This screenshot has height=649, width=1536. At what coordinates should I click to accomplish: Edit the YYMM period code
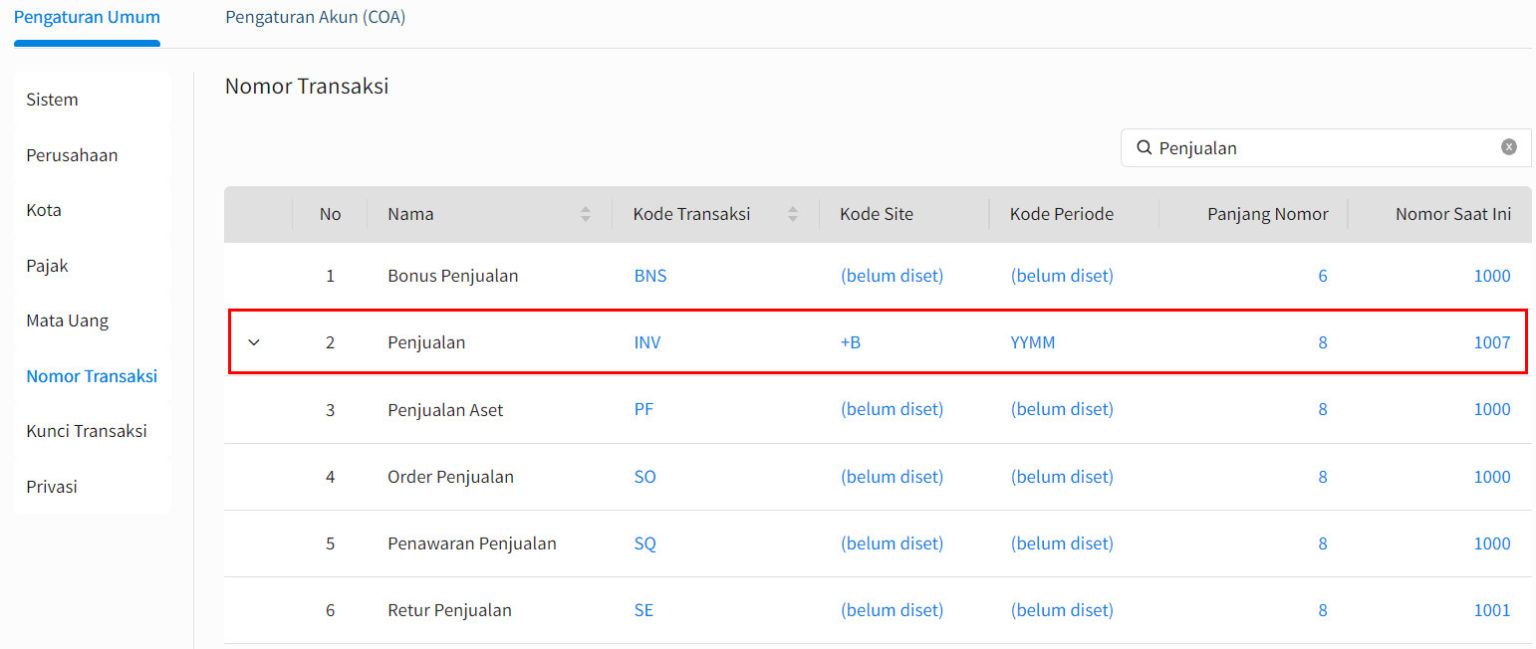coord(1033,342)
